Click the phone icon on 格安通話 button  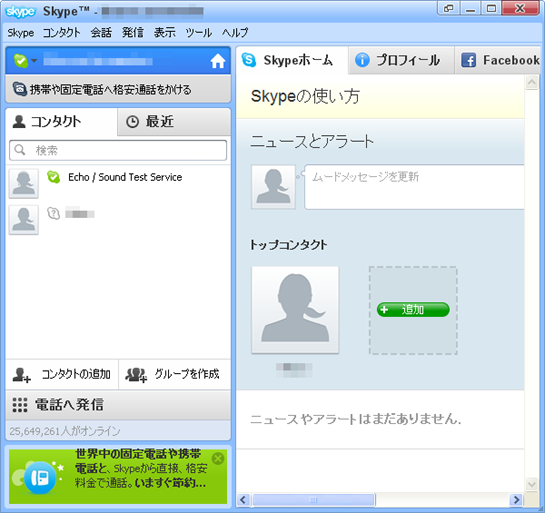click(20, 89)
